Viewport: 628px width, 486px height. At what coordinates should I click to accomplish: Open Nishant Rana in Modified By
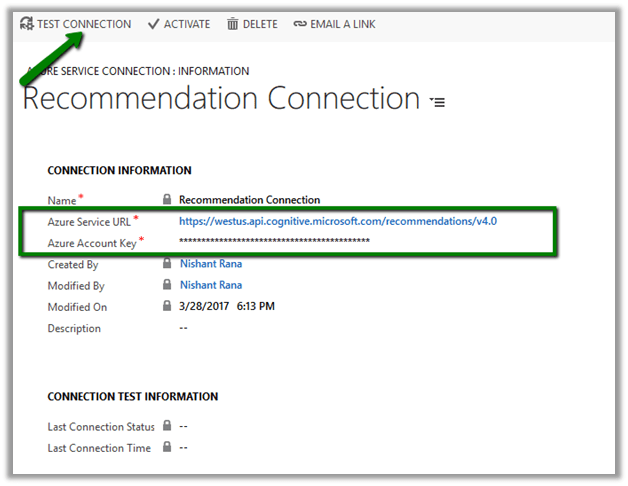[210, 286]
